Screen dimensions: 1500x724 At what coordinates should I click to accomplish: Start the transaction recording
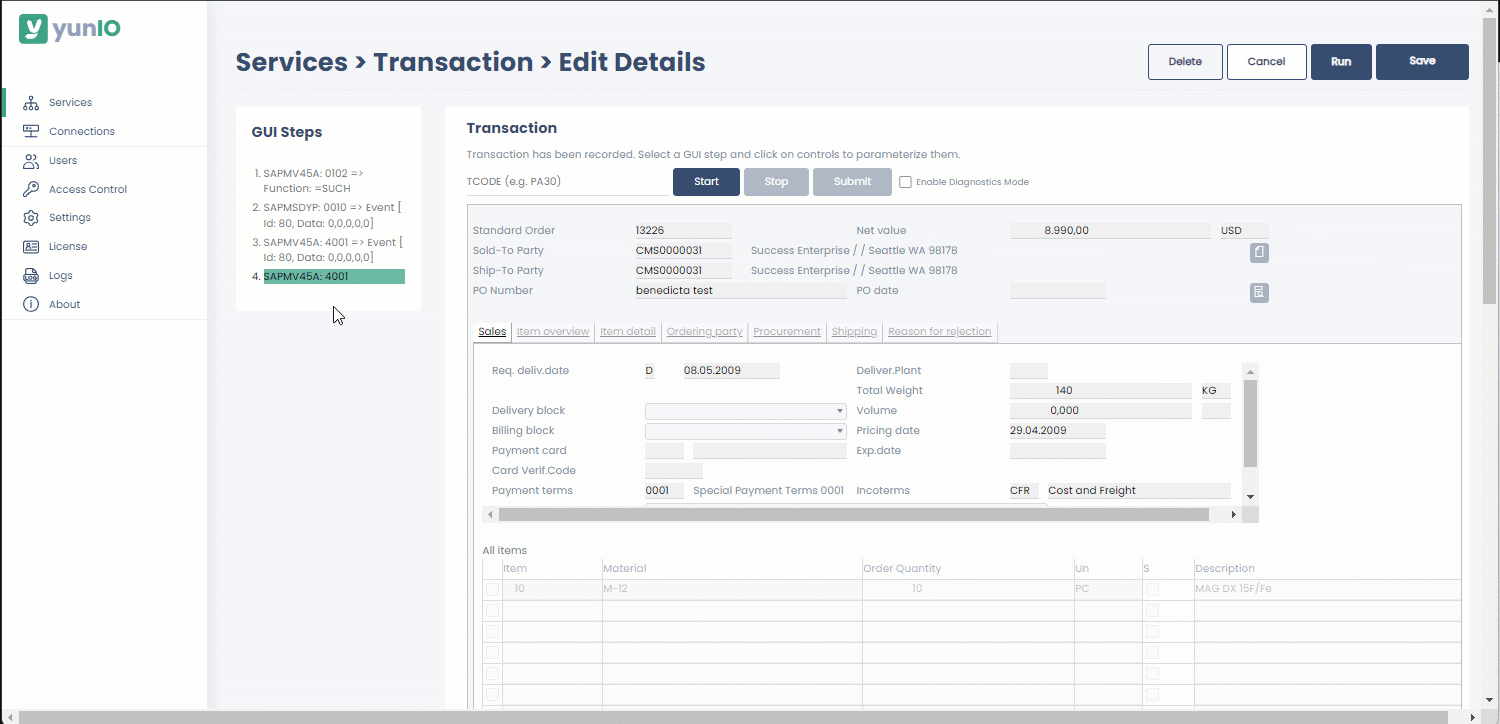click(706, 182)
